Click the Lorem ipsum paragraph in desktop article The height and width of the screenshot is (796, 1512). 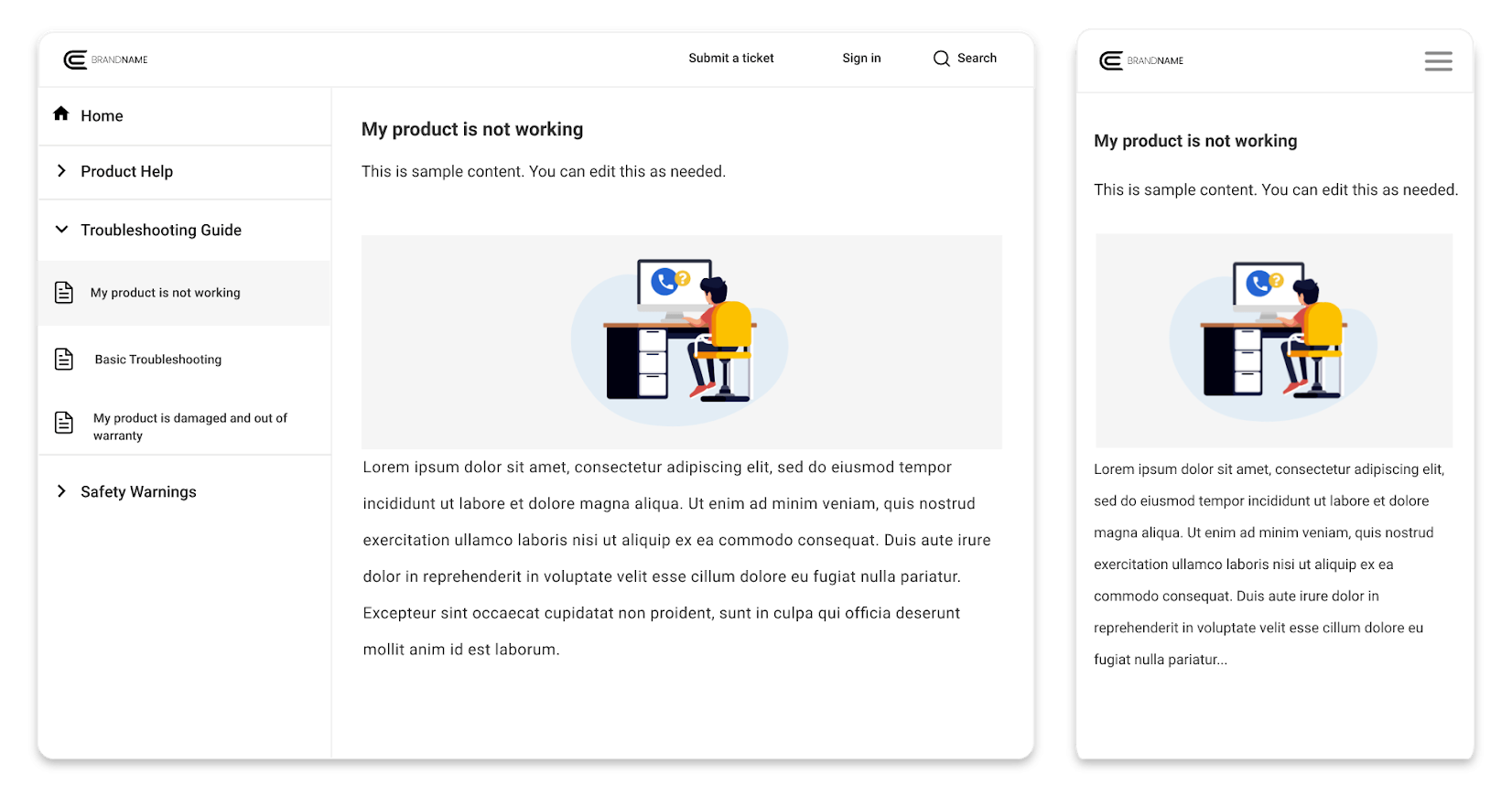tap(677, 558)
